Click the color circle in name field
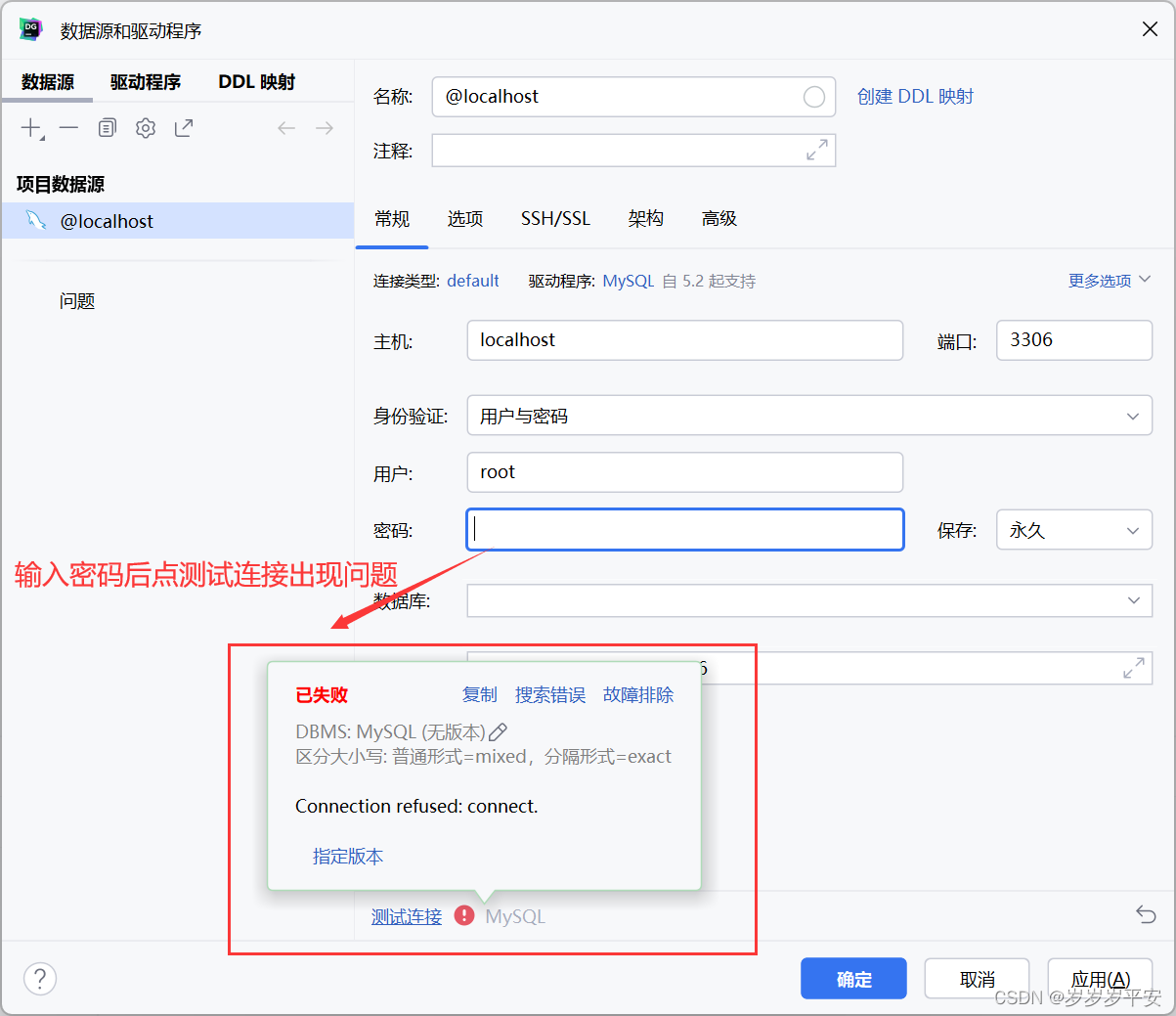 814,97
